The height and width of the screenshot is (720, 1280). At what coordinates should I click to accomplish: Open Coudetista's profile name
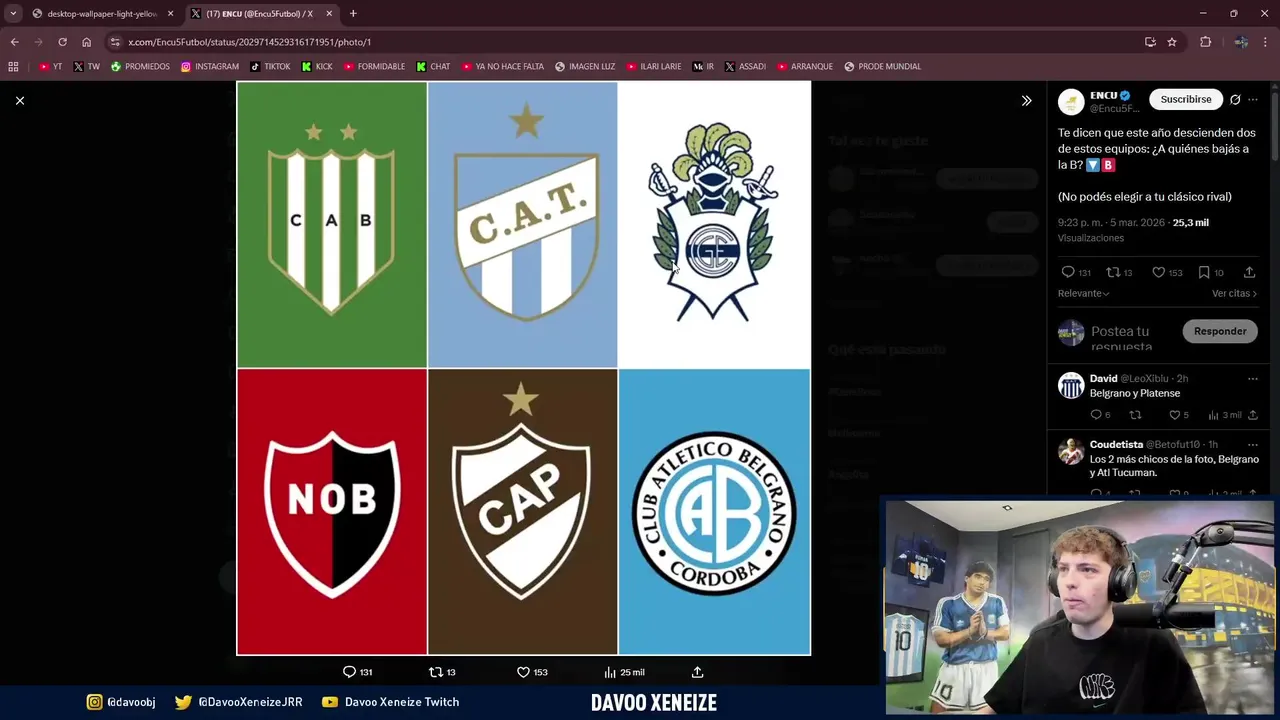point(1116,444)
